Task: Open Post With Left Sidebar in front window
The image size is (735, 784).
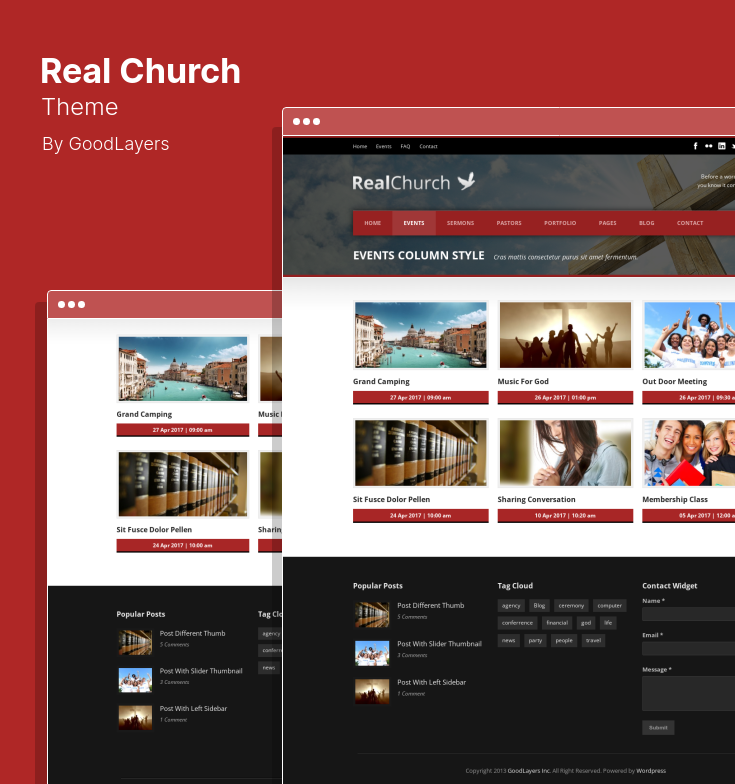Action: tap(432, 682)
